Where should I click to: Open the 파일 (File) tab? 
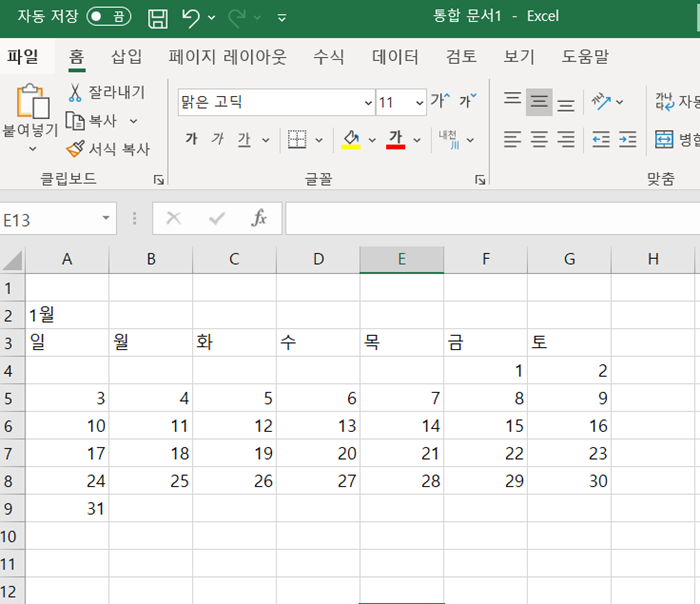(23, 57)
